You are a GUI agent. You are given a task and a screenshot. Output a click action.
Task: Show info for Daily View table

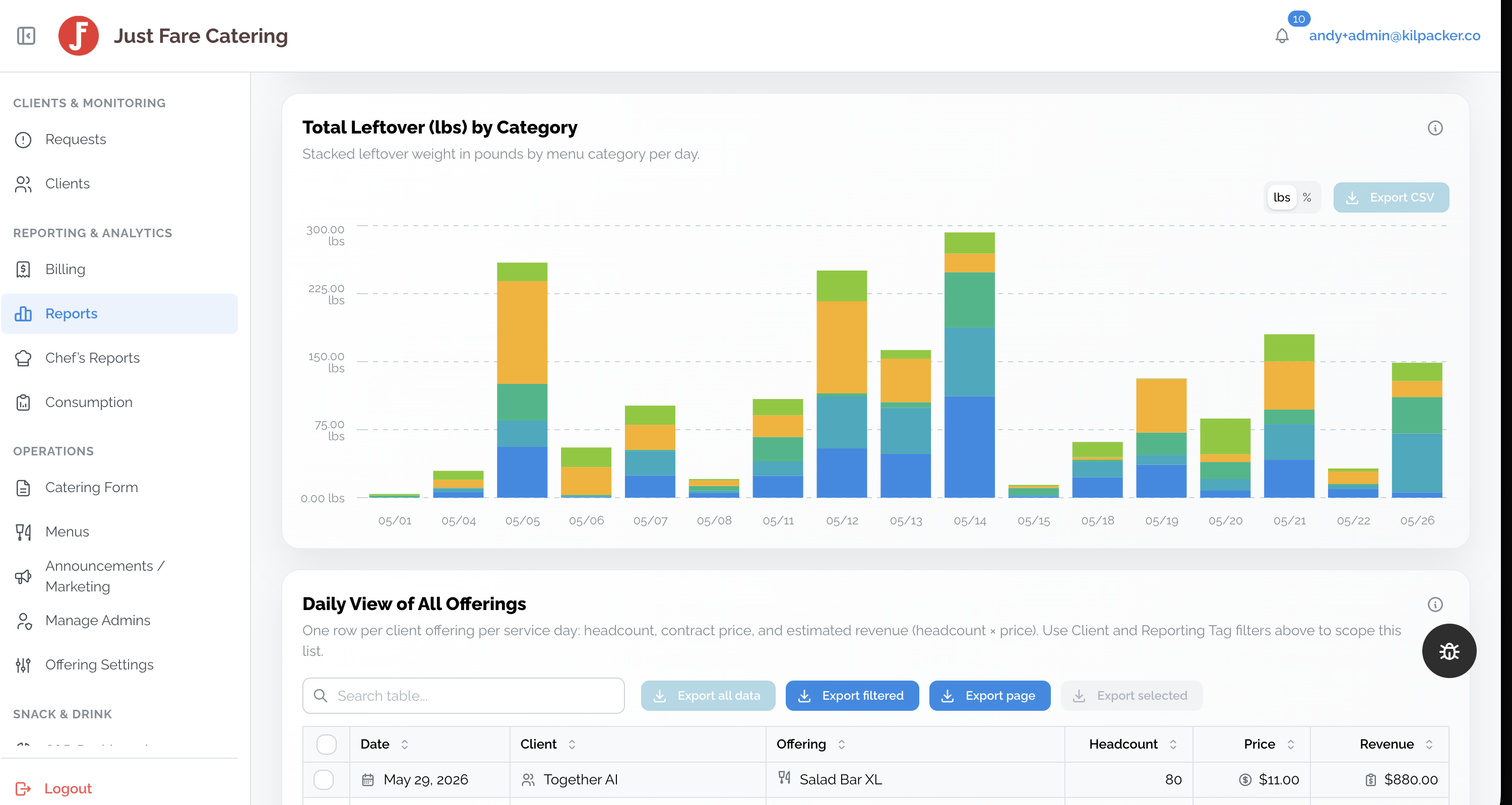pyautogui.click(x=1435, y=605)
